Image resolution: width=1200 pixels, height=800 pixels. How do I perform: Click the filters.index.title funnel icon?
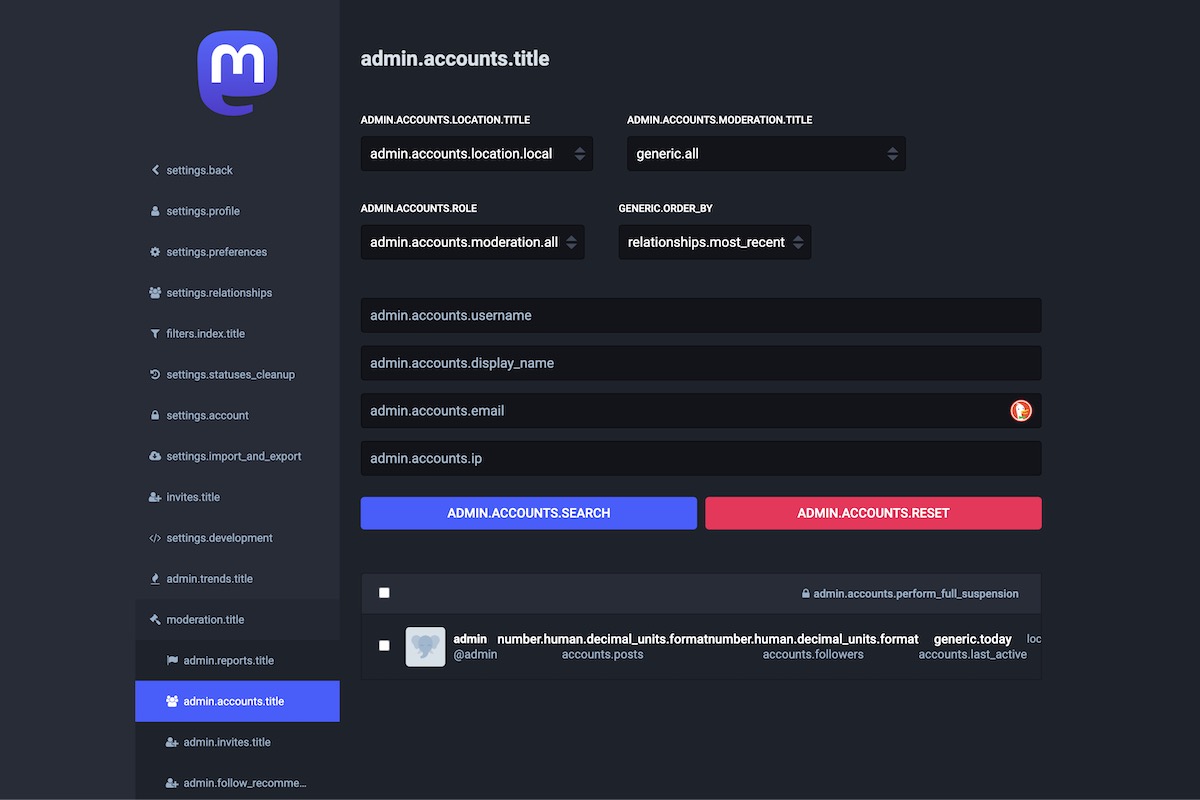coord(155,334)
